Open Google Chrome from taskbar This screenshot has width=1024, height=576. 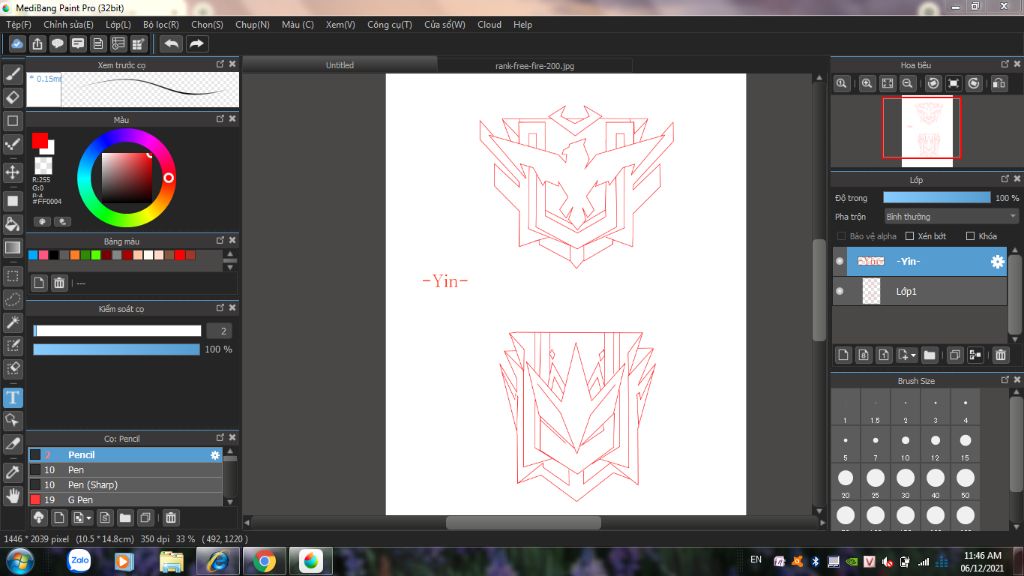pos(264,561)
